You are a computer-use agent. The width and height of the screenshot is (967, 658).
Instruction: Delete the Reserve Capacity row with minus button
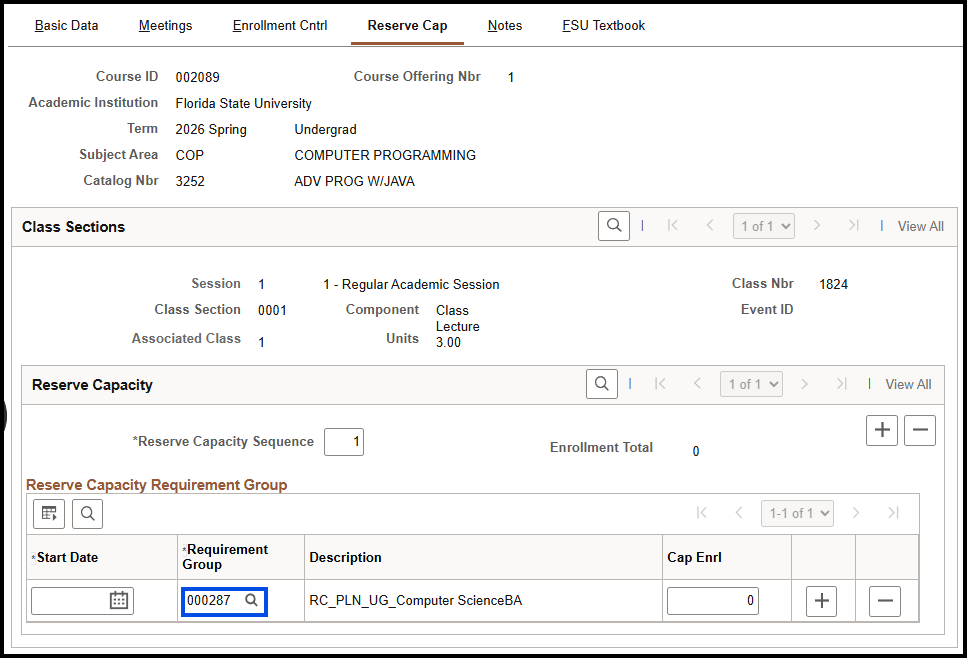[x=920, y=430]
